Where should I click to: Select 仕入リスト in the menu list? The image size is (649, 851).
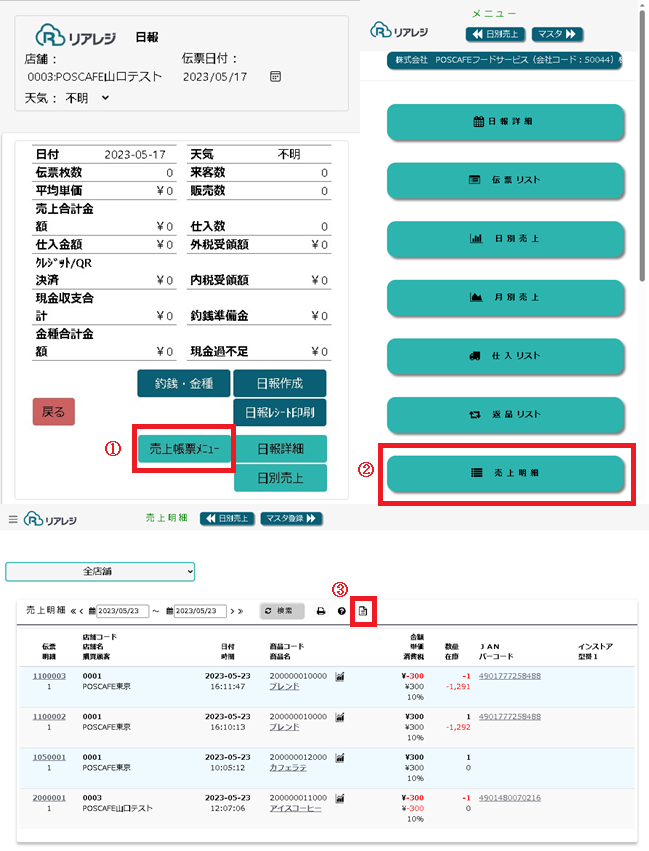click(x=505, y=356)
